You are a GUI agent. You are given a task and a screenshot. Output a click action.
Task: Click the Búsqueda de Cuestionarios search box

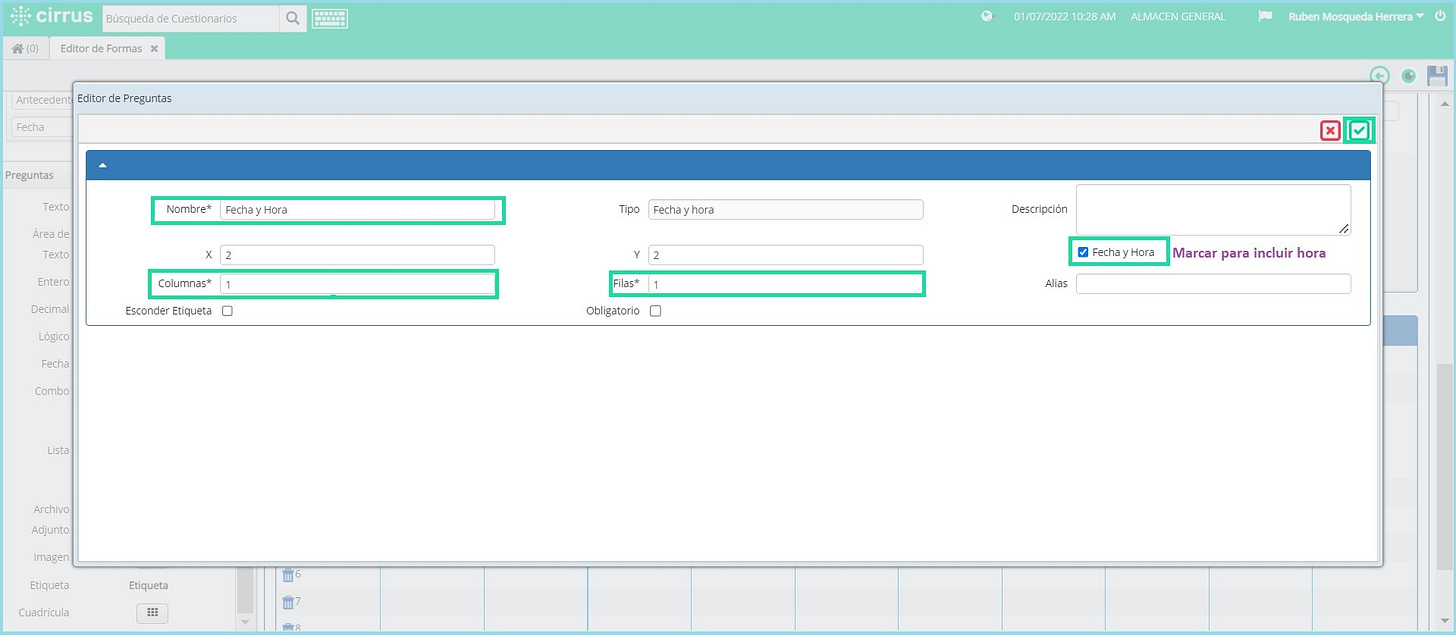click(x=191, y=17)
